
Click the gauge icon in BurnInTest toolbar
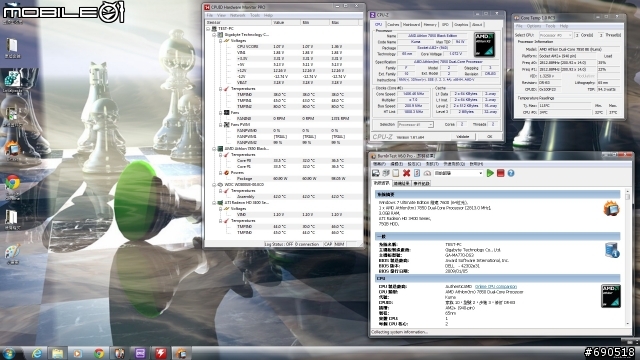point(427,173)
